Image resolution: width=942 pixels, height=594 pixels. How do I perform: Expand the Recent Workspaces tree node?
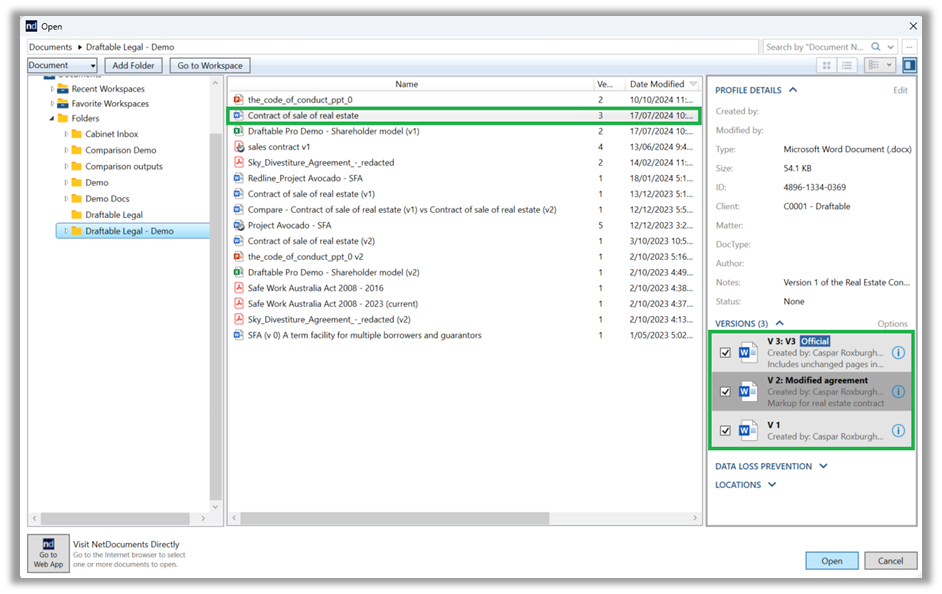coord(52,89)
